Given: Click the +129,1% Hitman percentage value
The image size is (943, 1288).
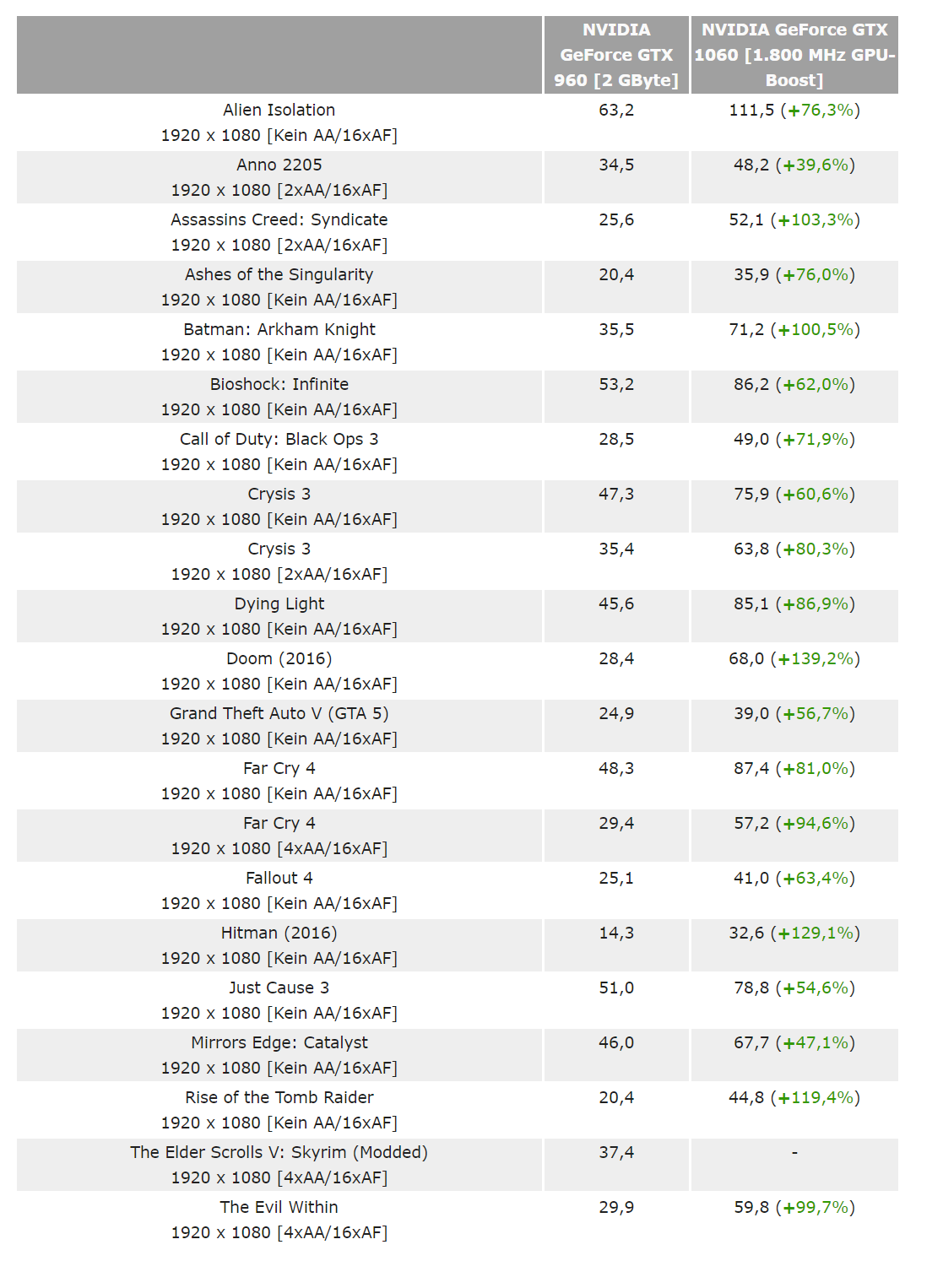Looking at the screenshot, I should coord(816,933).
